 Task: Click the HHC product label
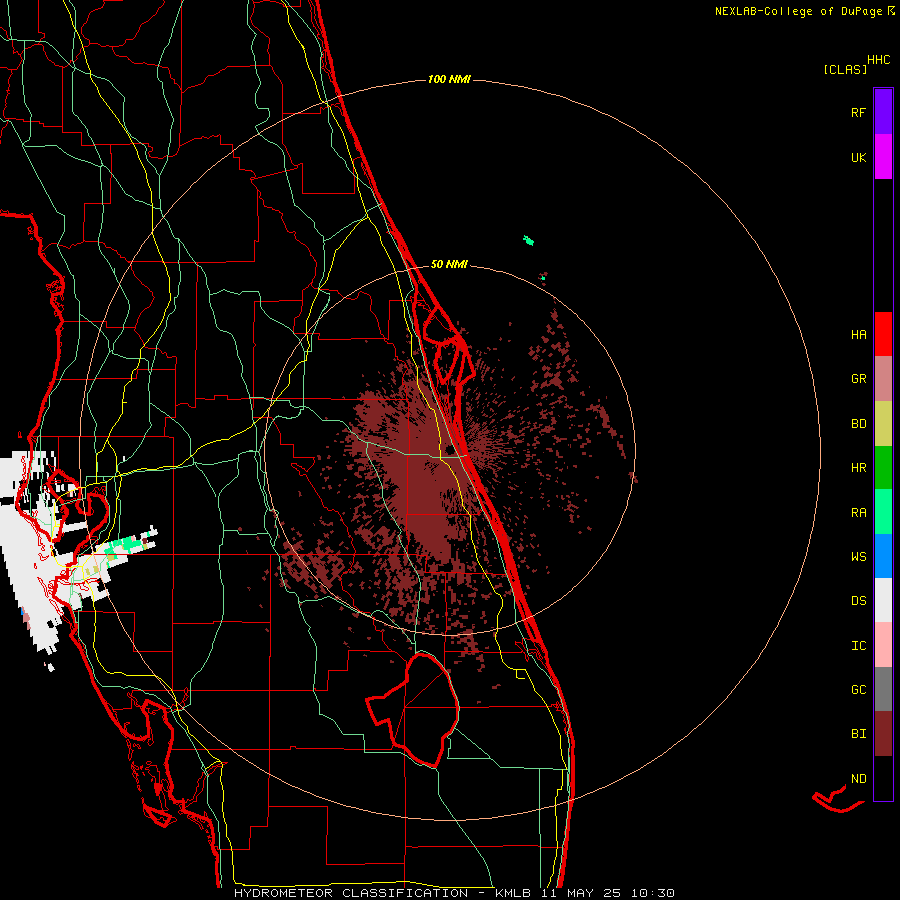click(878, 60)
